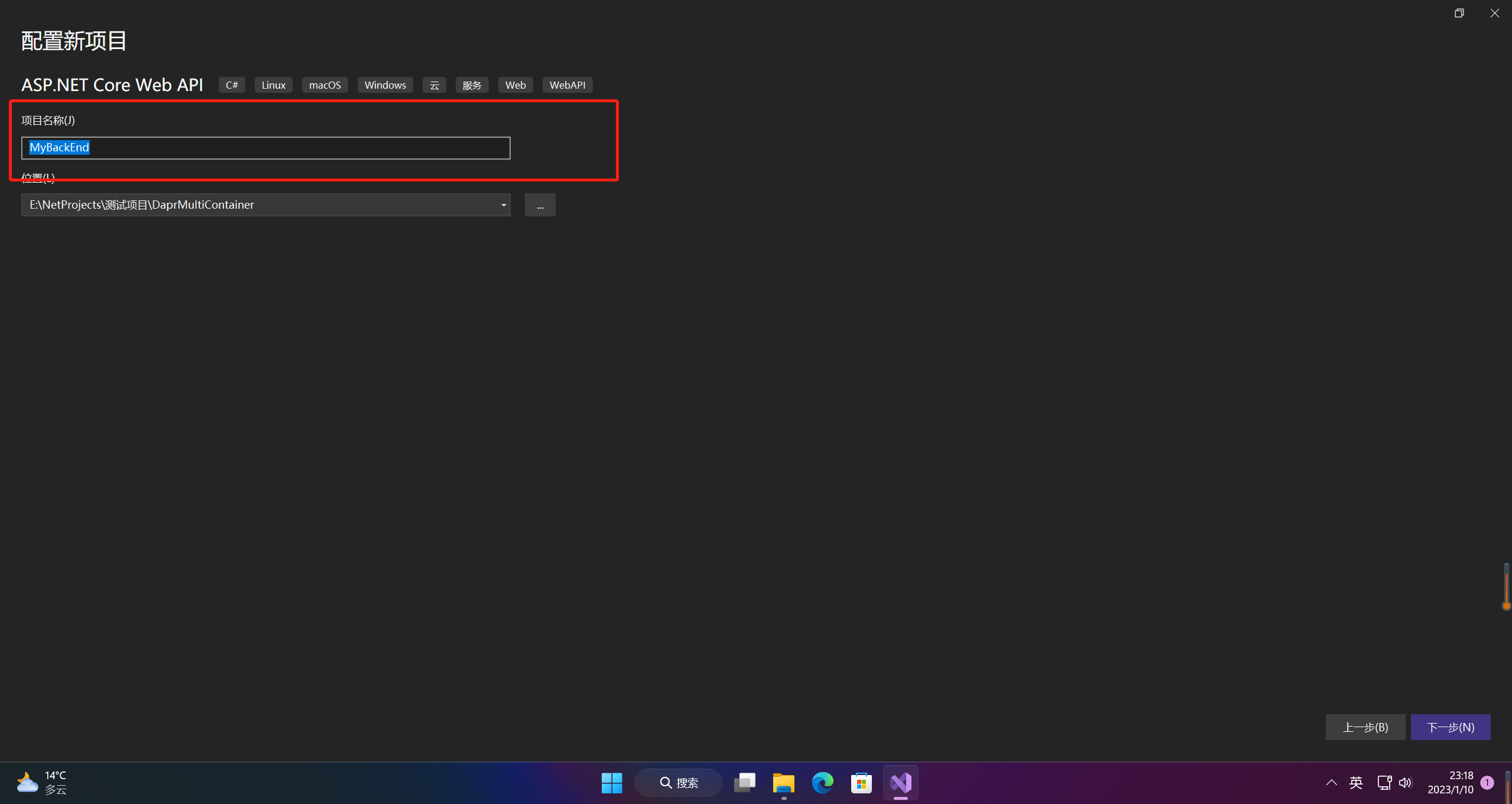Viewport: 1512px width, 804px height.
Task: Launch Microsoft Edge from the taskbar
Action: pos(822,783)
